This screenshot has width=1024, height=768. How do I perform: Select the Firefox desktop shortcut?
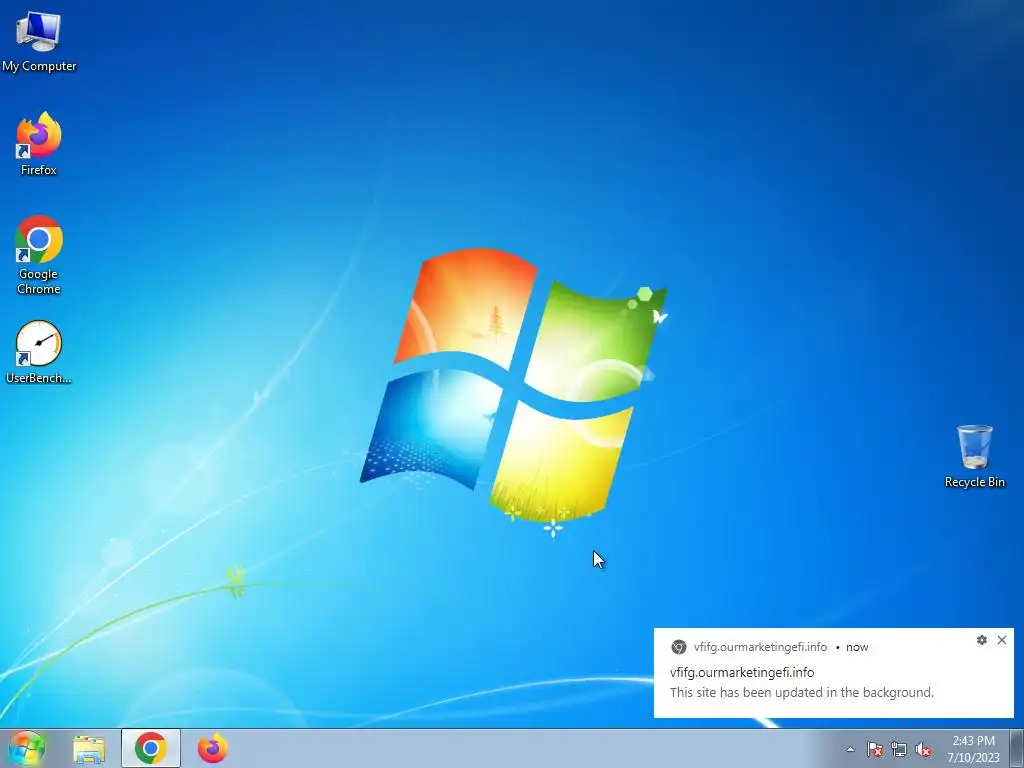coord(39,144)
